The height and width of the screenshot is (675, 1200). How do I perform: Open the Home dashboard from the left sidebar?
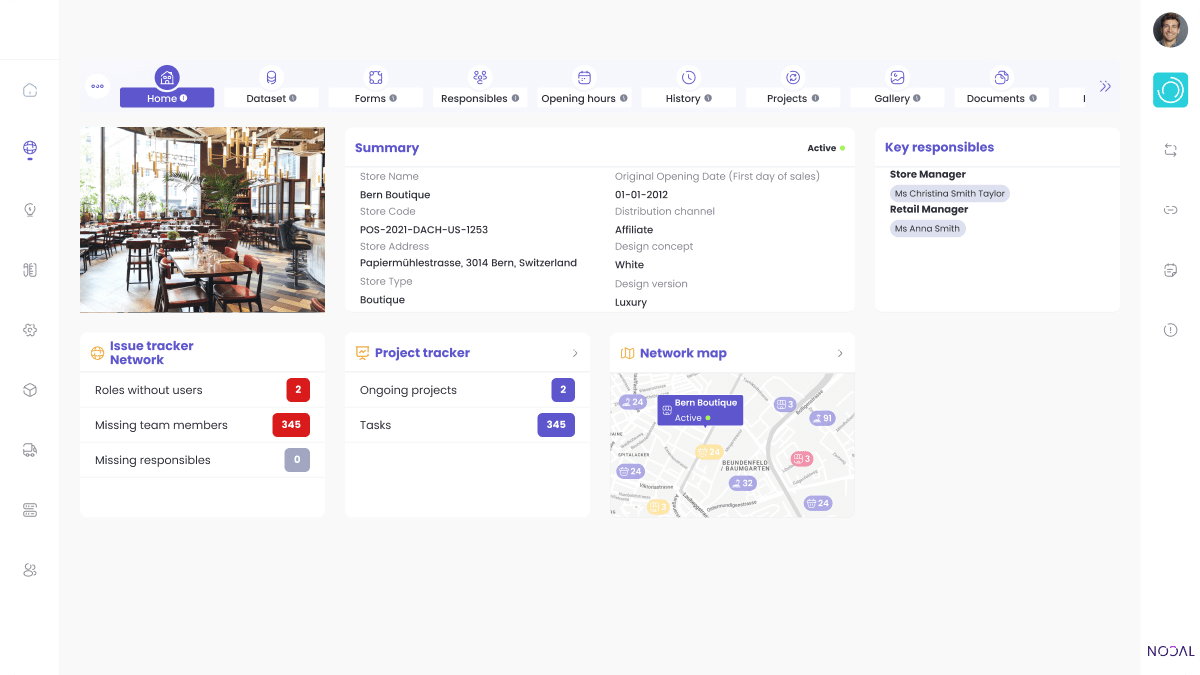pyautogui.click(x=30, y=89)
